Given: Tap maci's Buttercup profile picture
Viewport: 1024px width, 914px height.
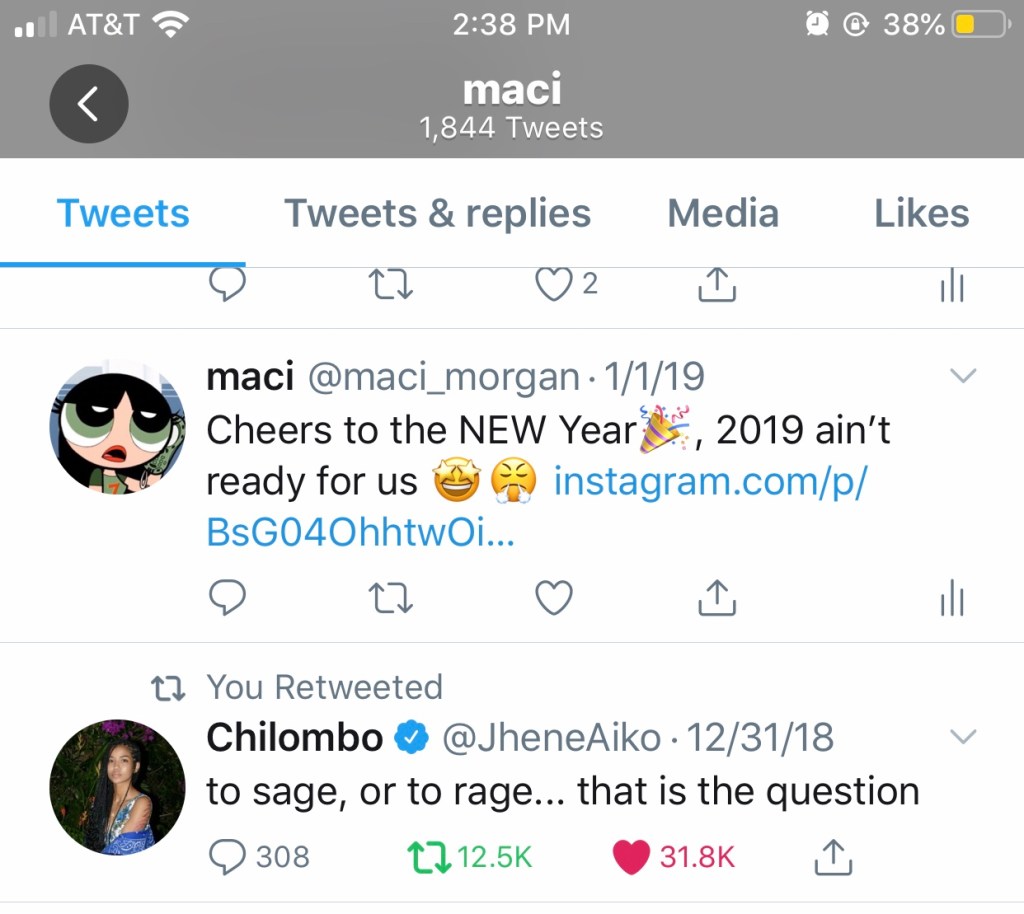Looking at the screenshot, I should click(118, 427).
